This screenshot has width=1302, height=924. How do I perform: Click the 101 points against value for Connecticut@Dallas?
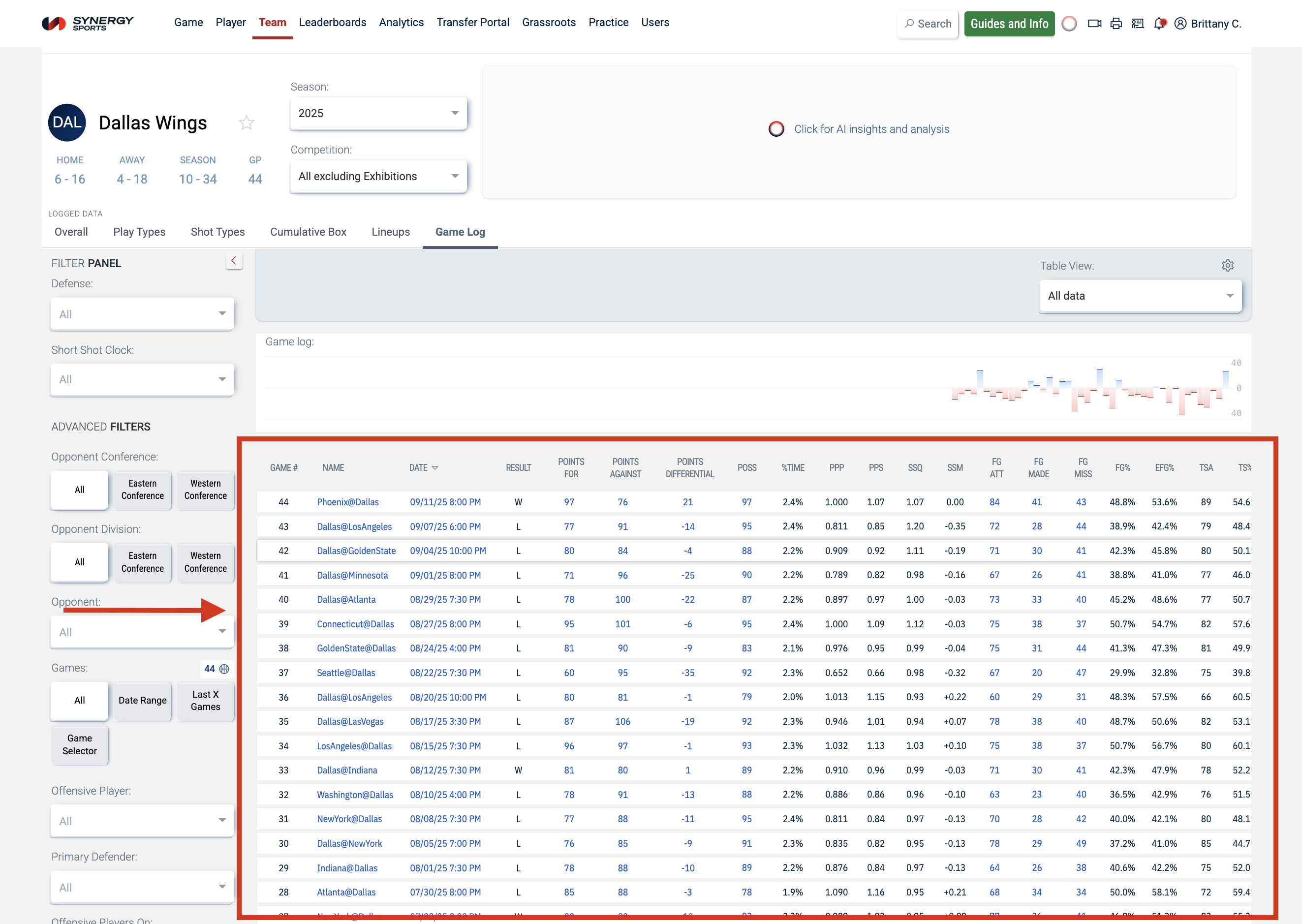pos(622,624)
